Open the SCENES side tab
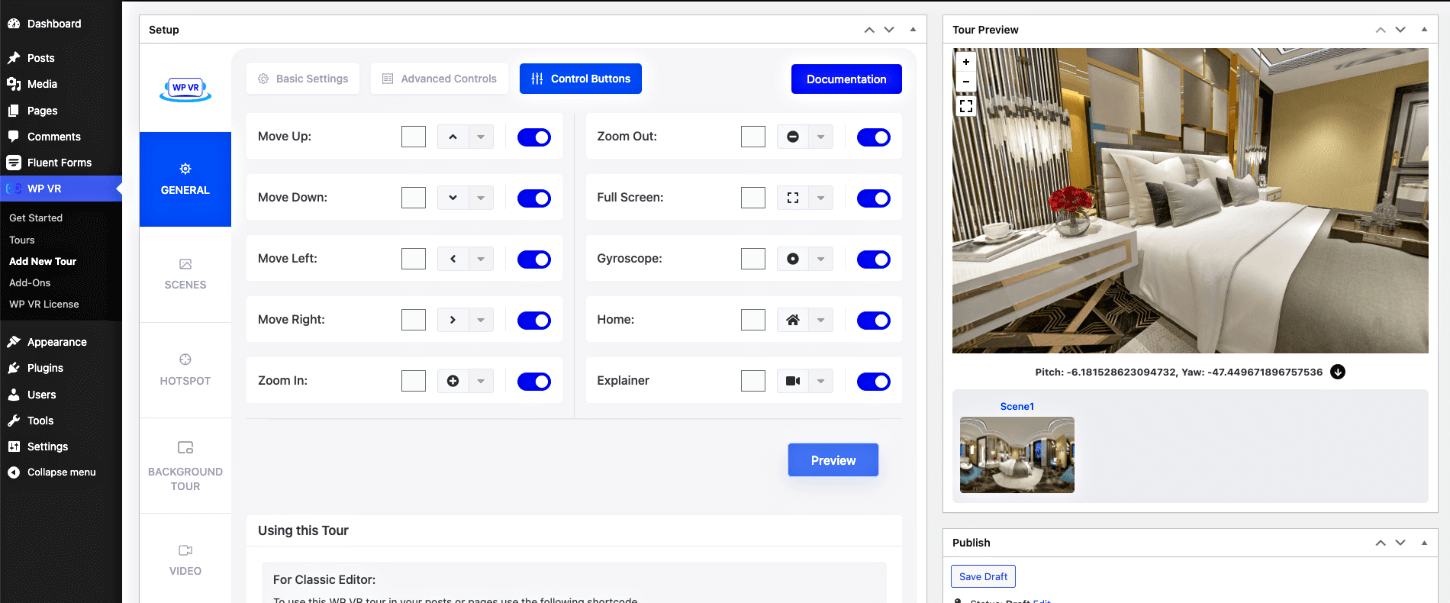 coord(185,274)
